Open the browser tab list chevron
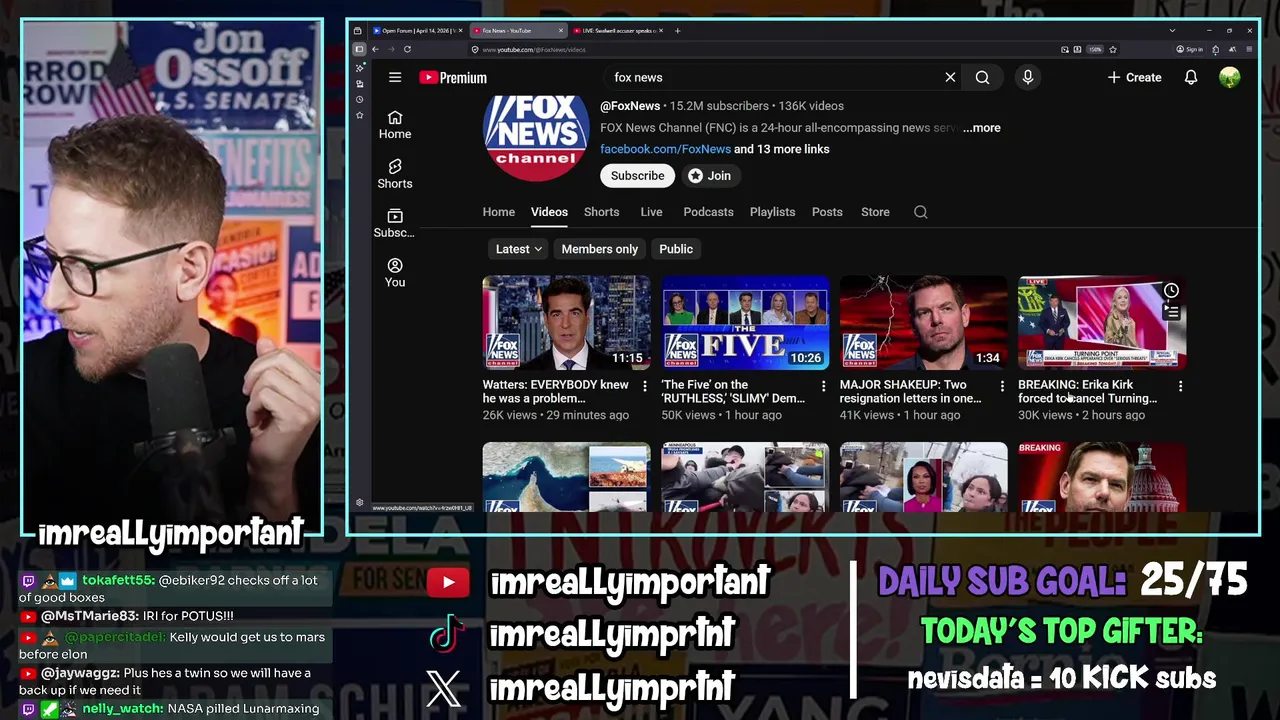This screenshot has width=1280, height=720. pos(1172,31)
